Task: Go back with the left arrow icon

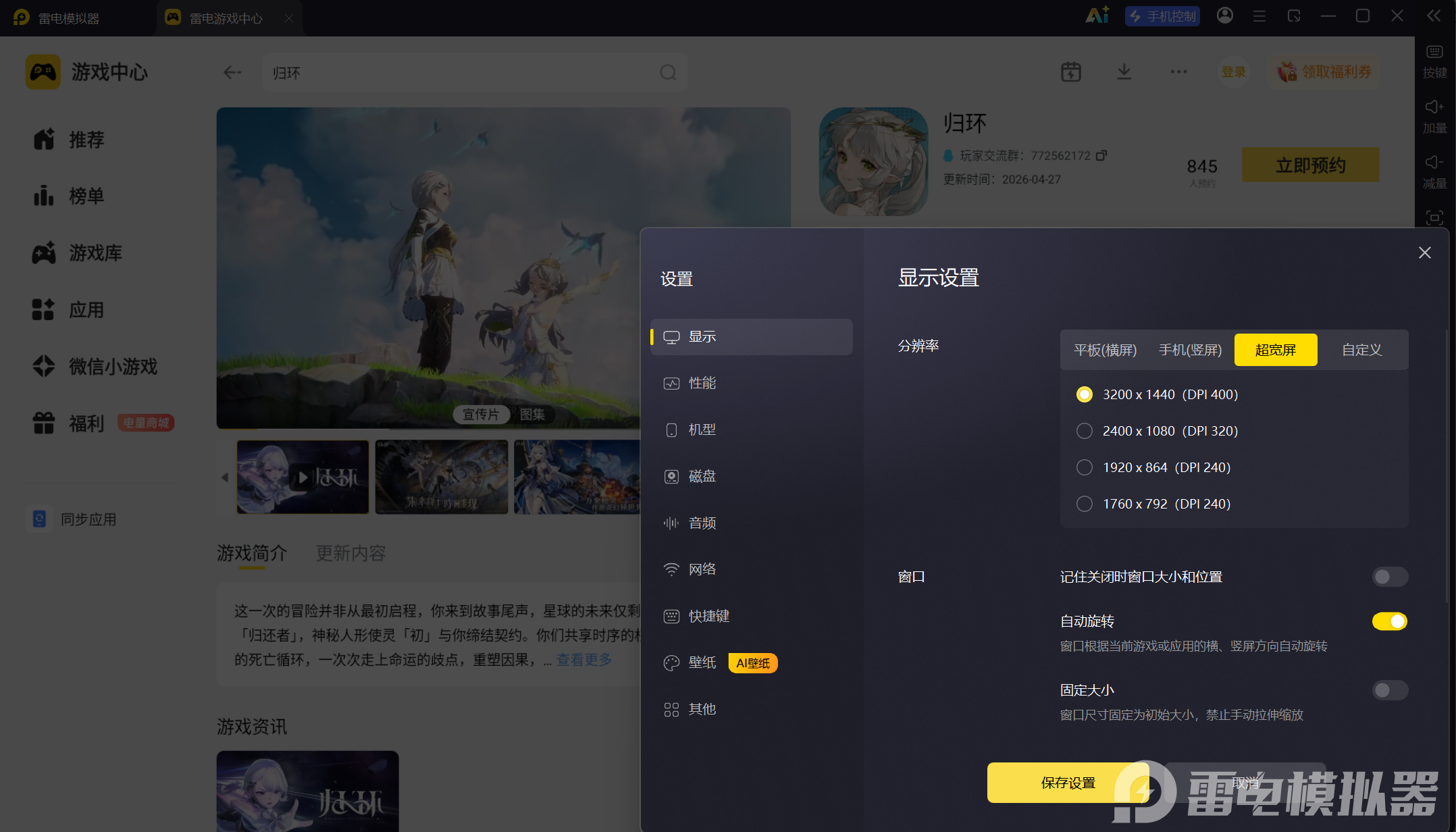Action: click(232, 72)
